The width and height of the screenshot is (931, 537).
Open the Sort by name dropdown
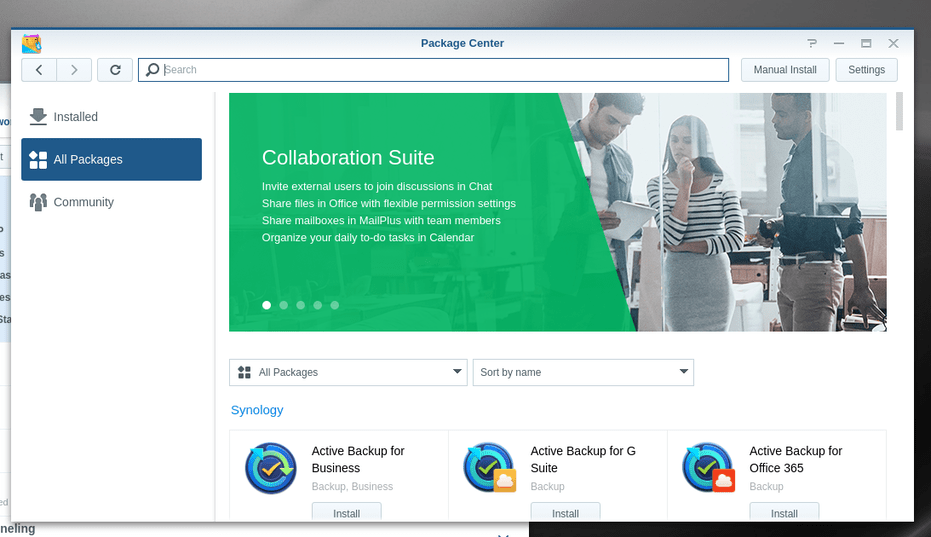[x=583, y=372]
